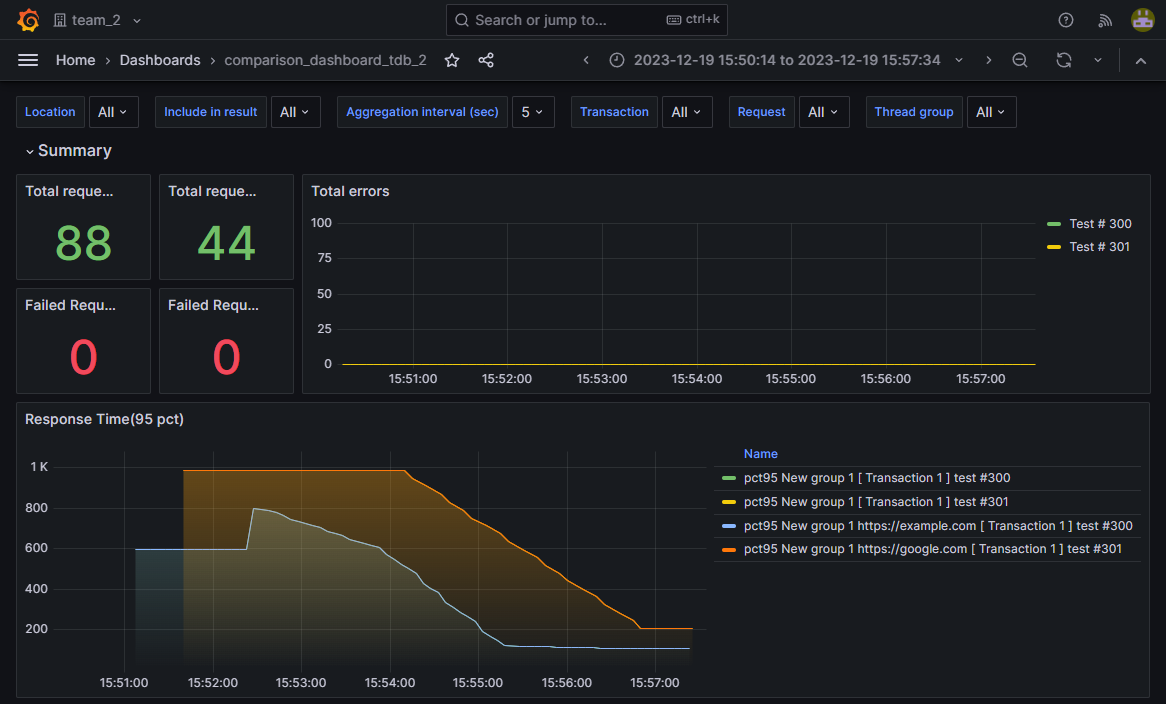
Task: Mark this dashboard as a favorite
Action: click(x=451, y=60)
